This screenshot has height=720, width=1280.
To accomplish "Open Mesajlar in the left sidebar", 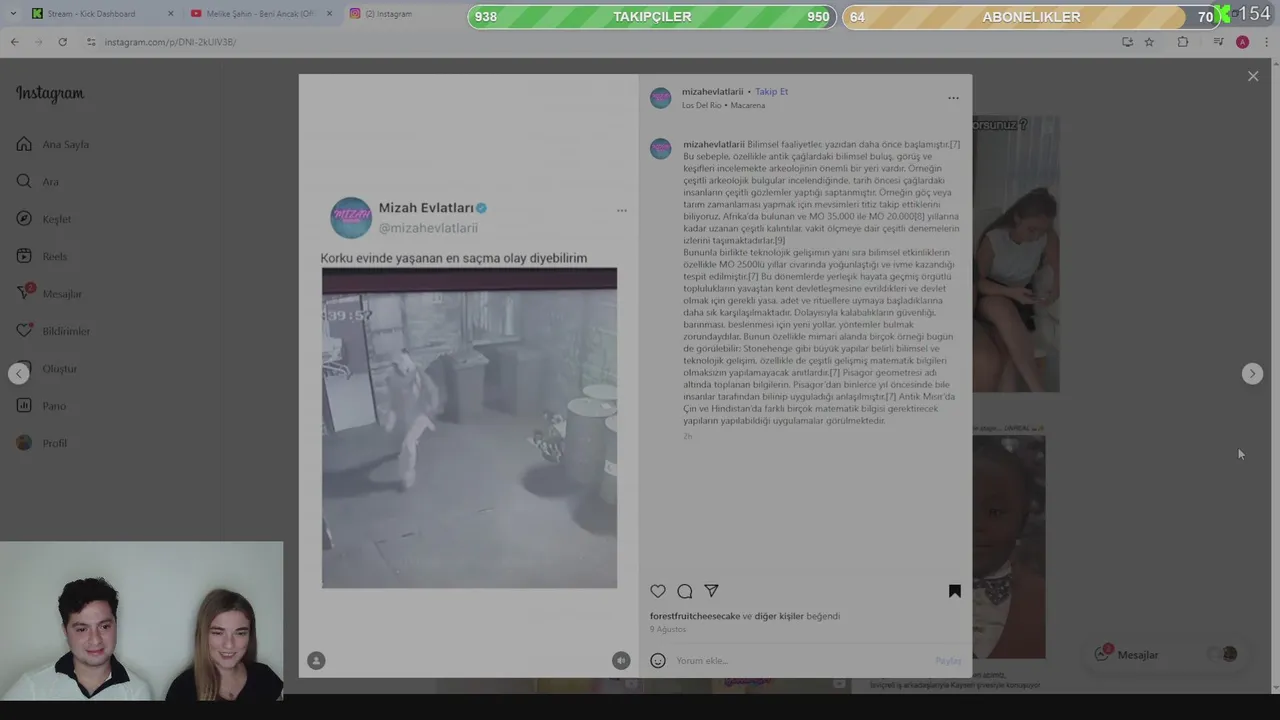I will tap(49, 294).
